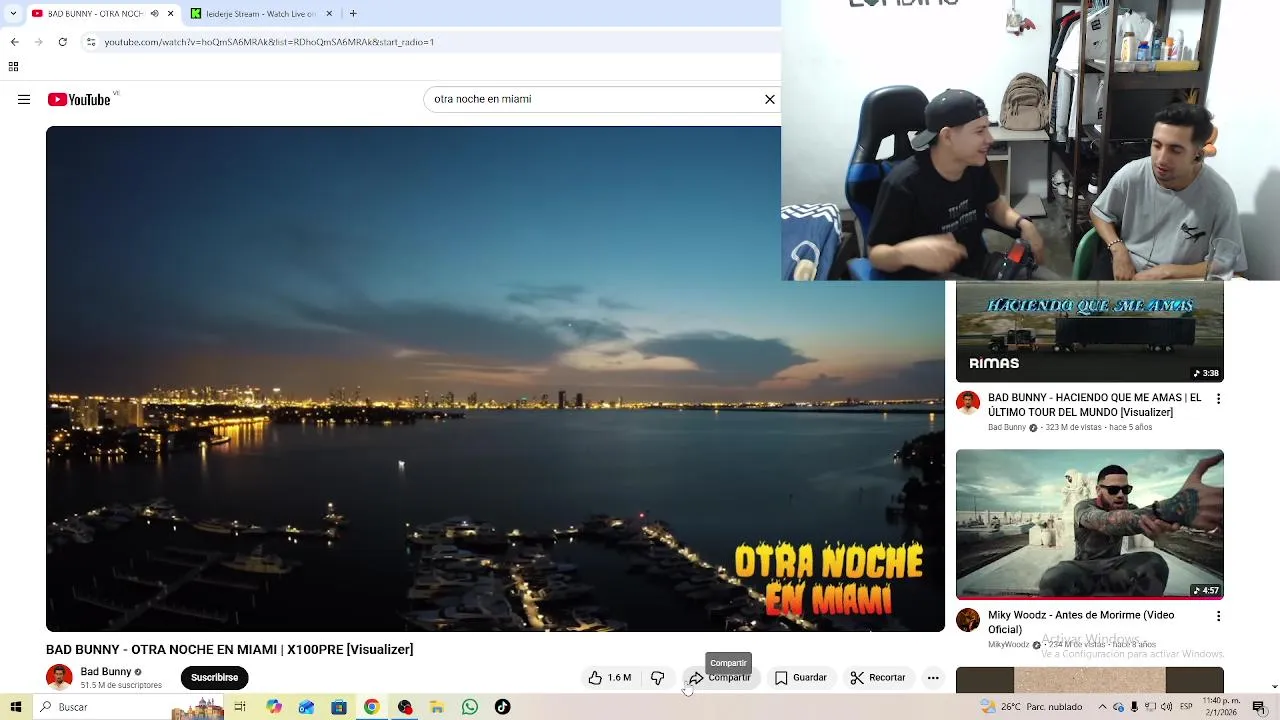Open Haciendo Que Me Amas title link

coord(1095,405)
